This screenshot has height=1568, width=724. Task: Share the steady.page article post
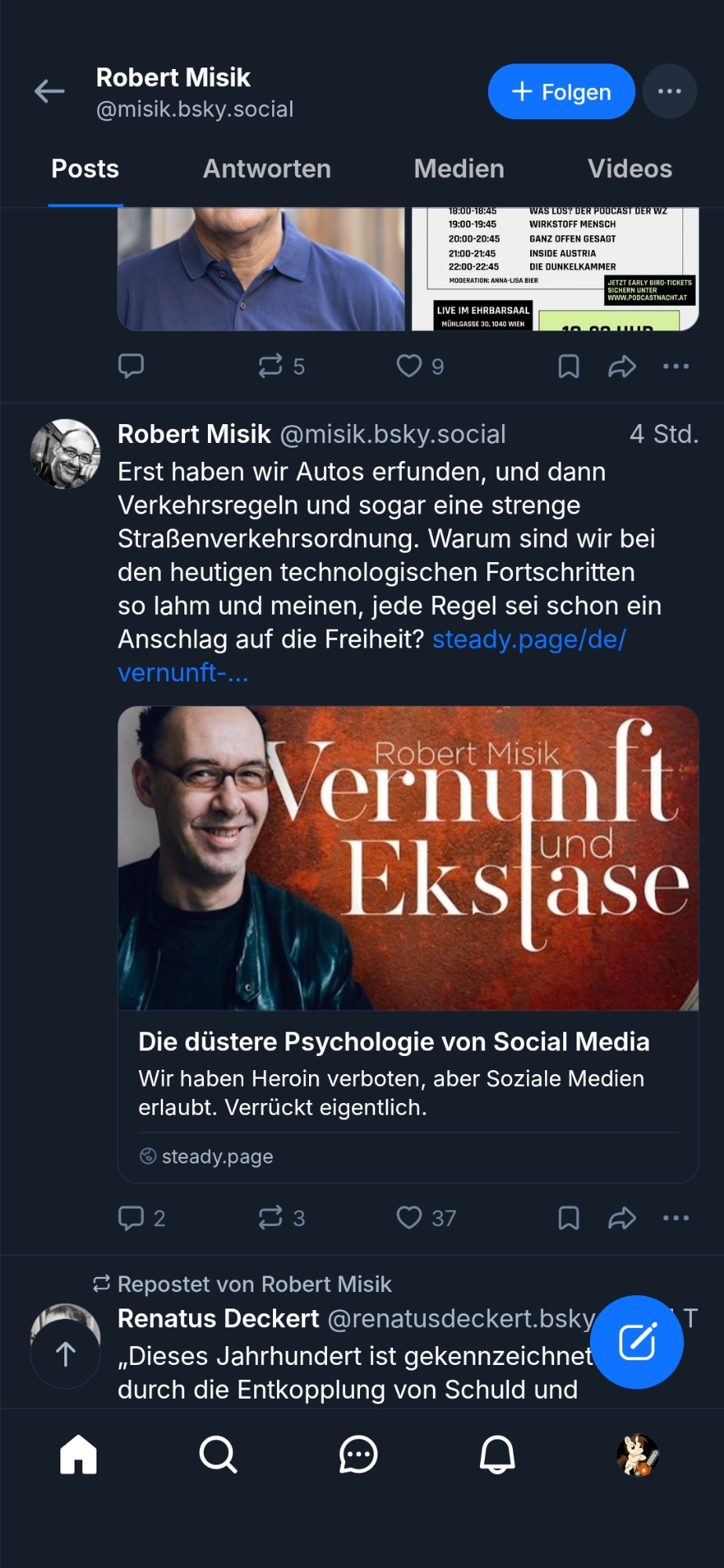[x=622, y=1218]
